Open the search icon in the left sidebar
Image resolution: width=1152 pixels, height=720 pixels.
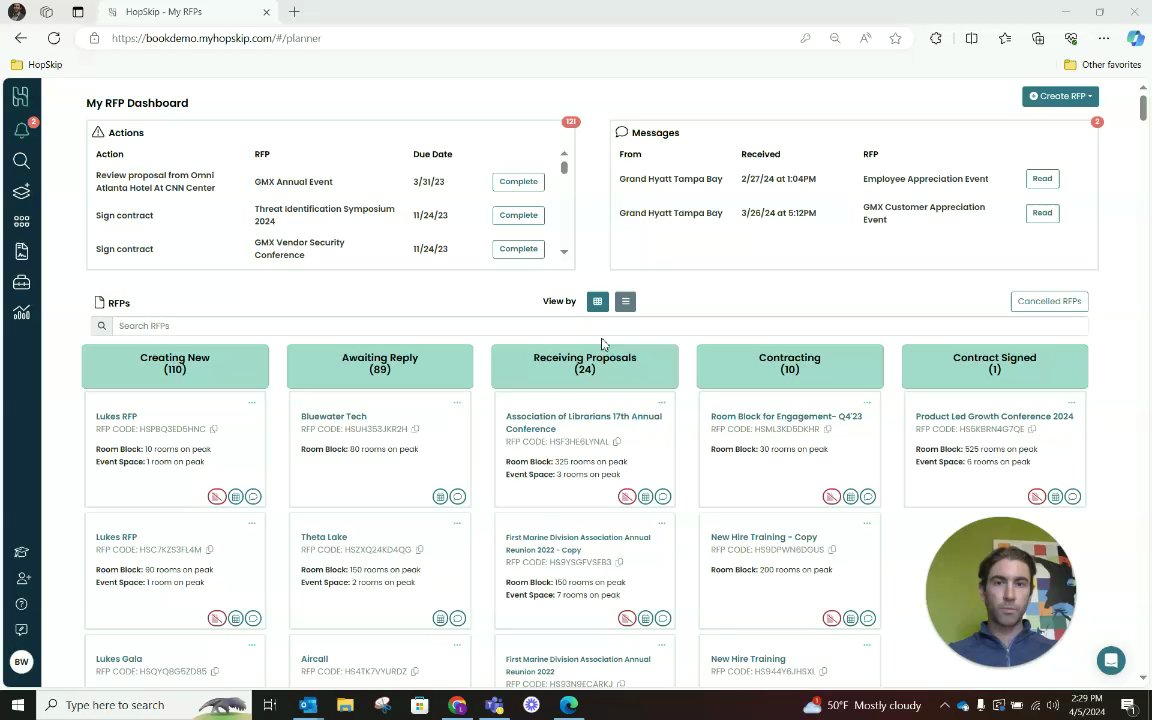point(21,161)
